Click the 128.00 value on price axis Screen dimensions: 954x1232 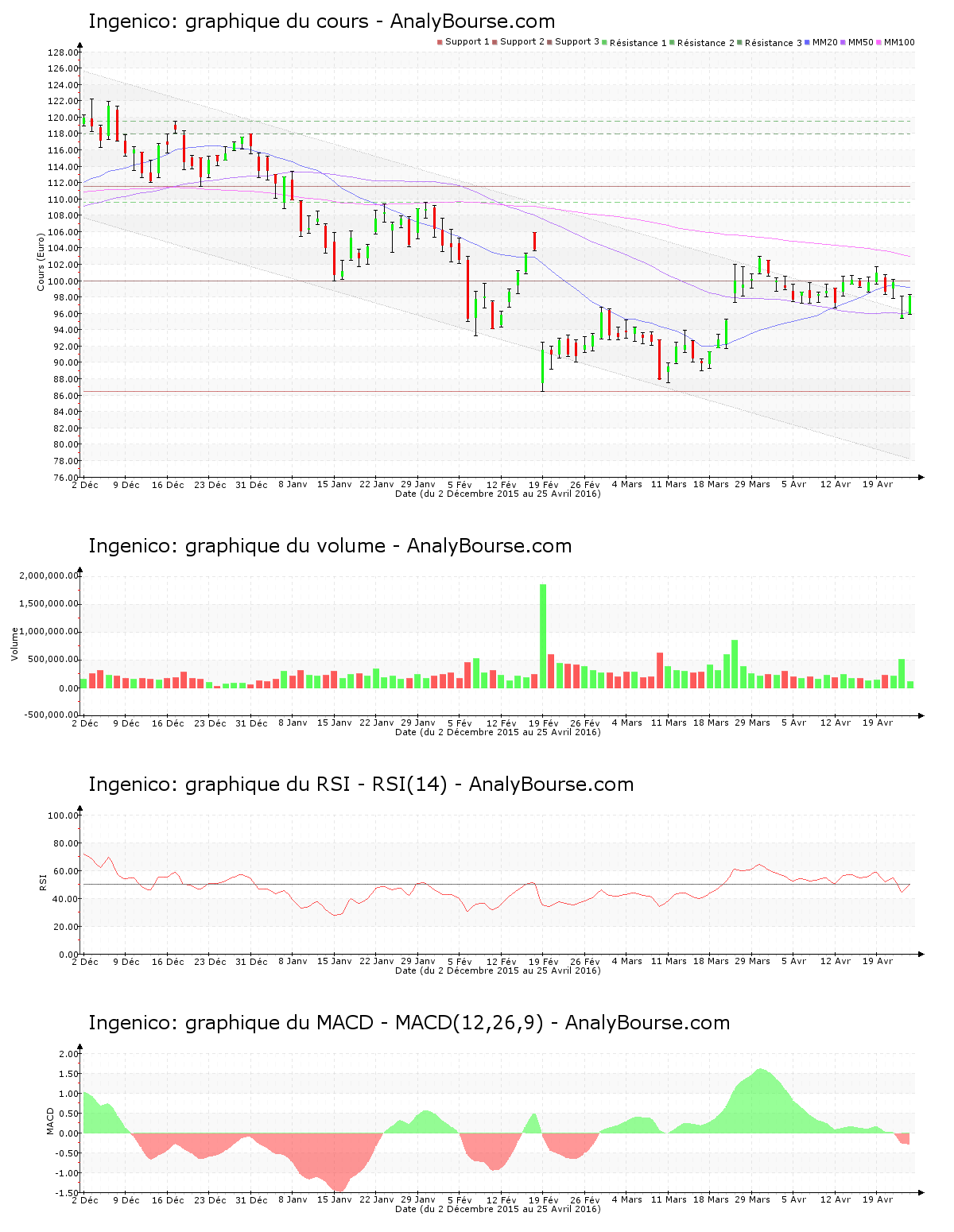63,52
